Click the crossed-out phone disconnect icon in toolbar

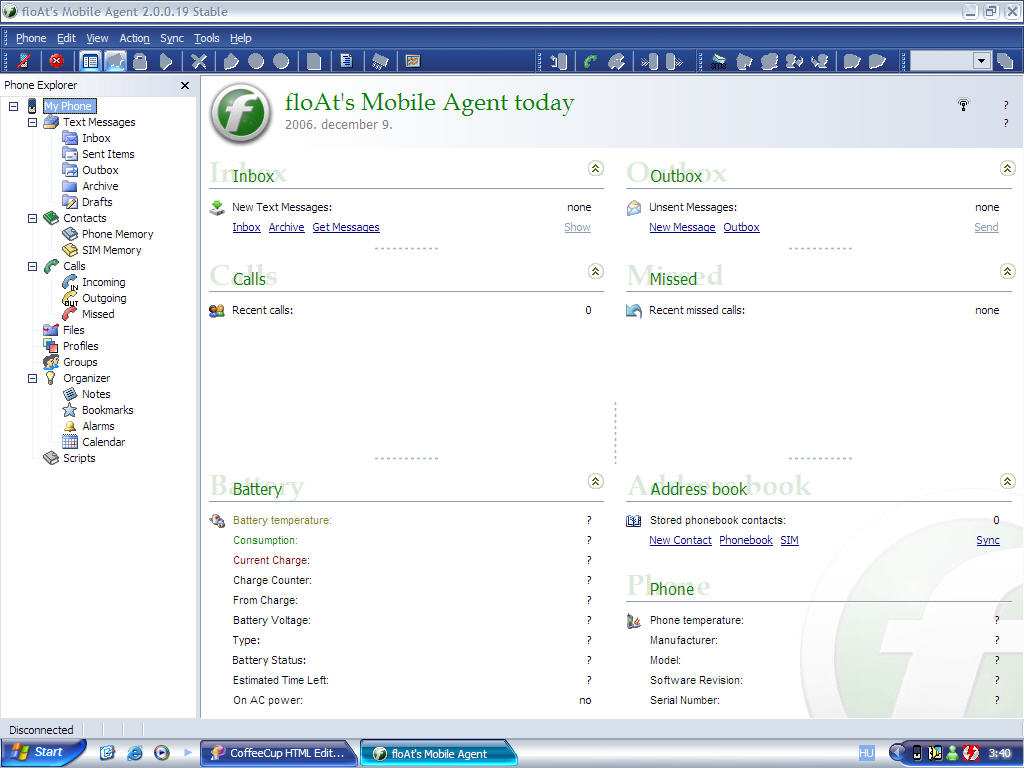pyautogui.click(x=26, y=61)
